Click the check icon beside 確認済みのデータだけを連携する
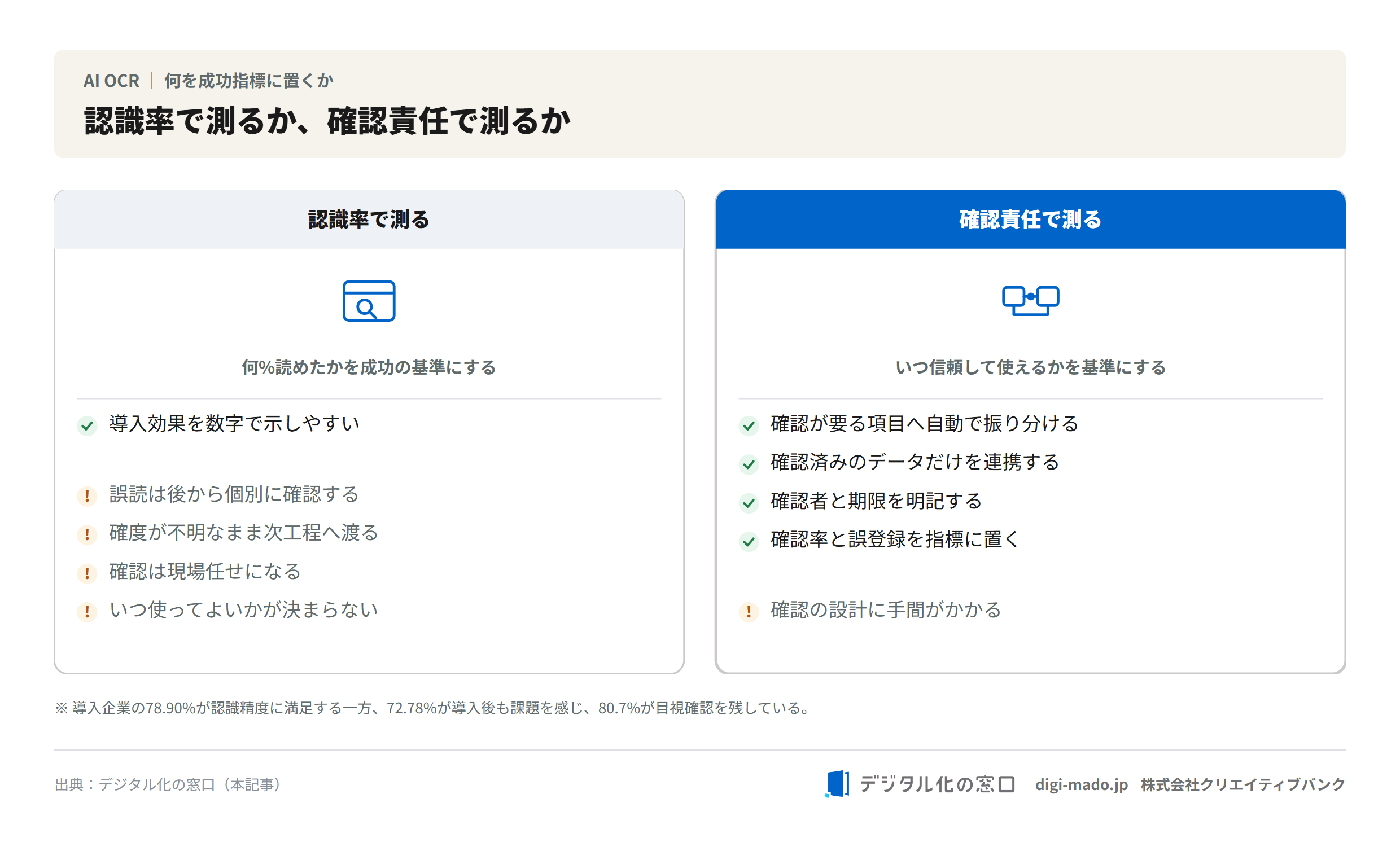The height and width of the screenshot is (851, 1400). point(749,463)
